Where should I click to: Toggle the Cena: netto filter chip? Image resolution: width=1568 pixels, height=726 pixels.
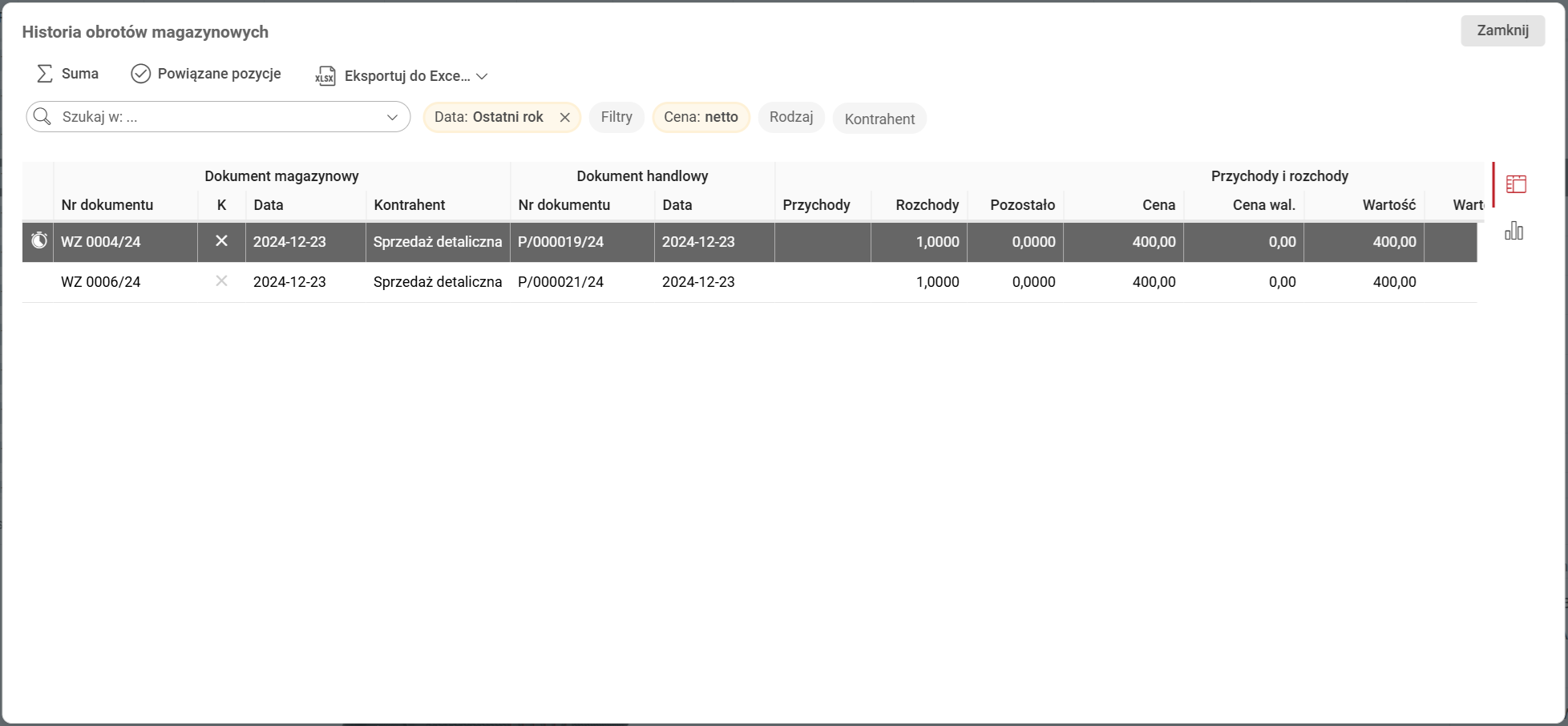click(x=701, y=117)
